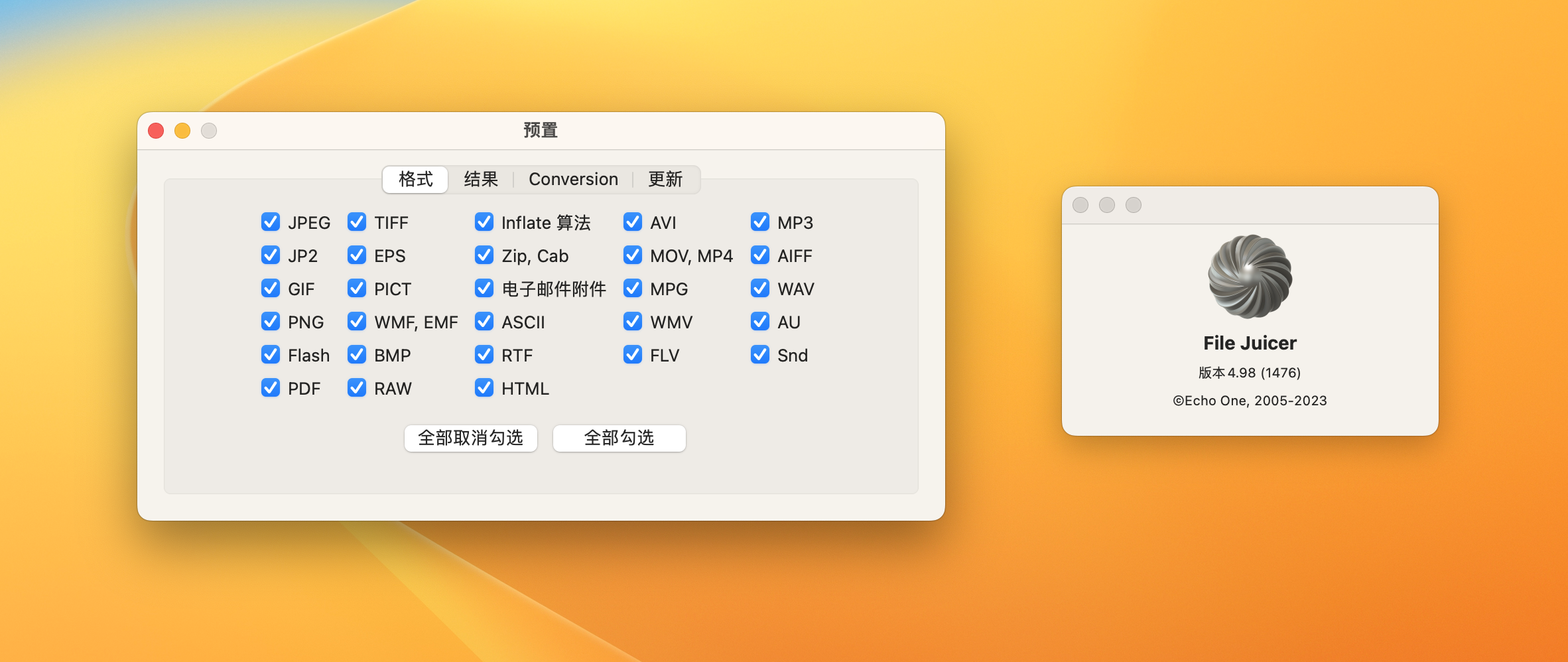The height and width of the screenshot is (662, 1568).
Task: Toggle the PNG checkbox
Action: pos(271,322)
